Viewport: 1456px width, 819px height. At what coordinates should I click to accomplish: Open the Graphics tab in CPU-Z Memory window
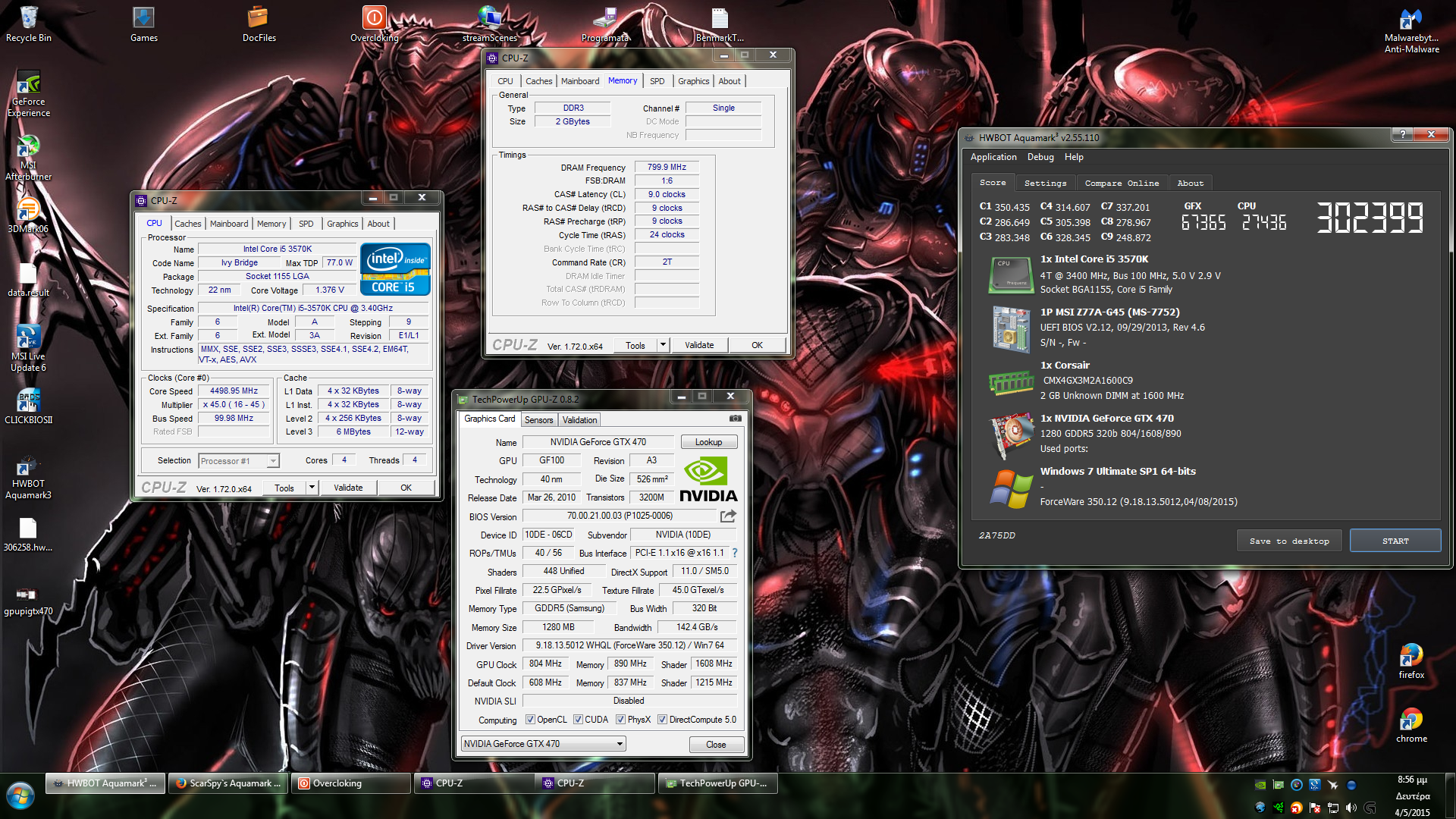[x=693, y=81]
